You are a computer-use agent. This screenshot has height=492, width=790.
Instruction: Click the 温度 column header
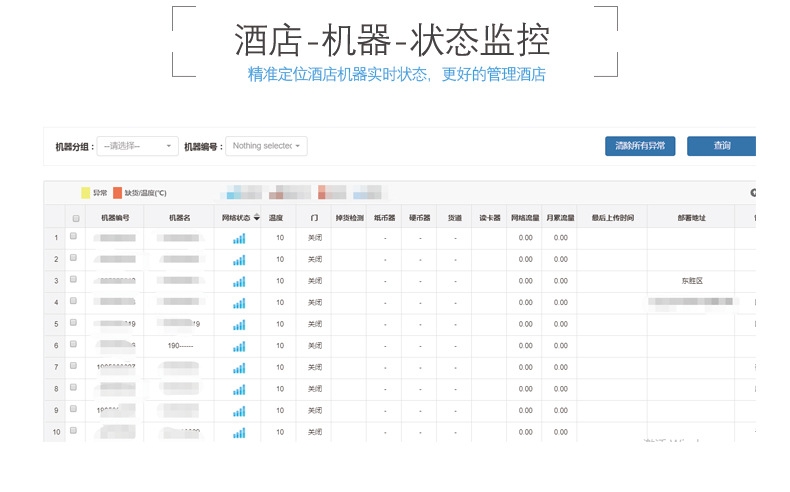(x=276, y=217)
